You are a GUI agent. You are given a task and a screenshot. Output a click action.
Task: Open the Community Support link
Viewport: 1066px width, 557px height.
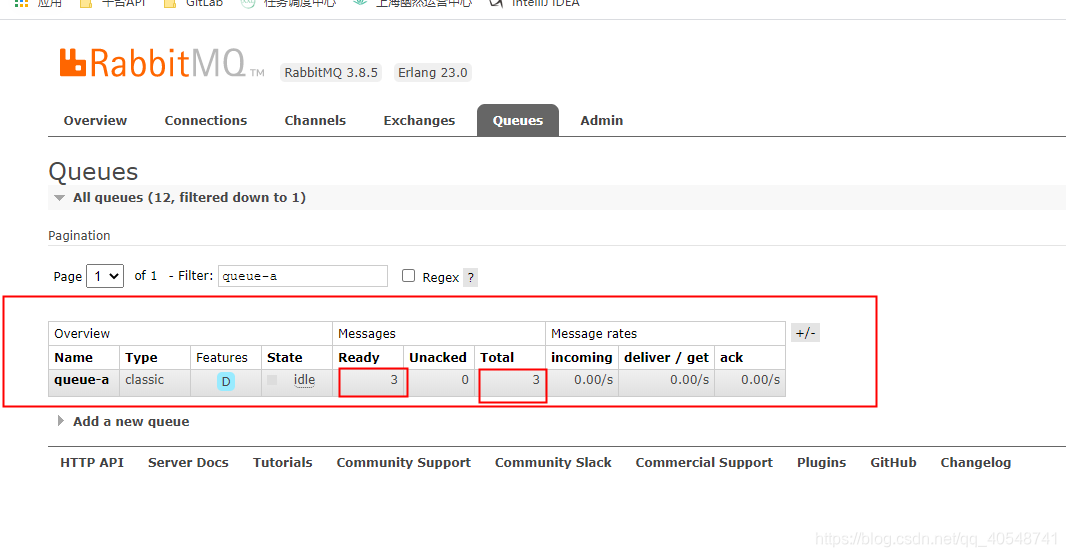coord(404,462)
